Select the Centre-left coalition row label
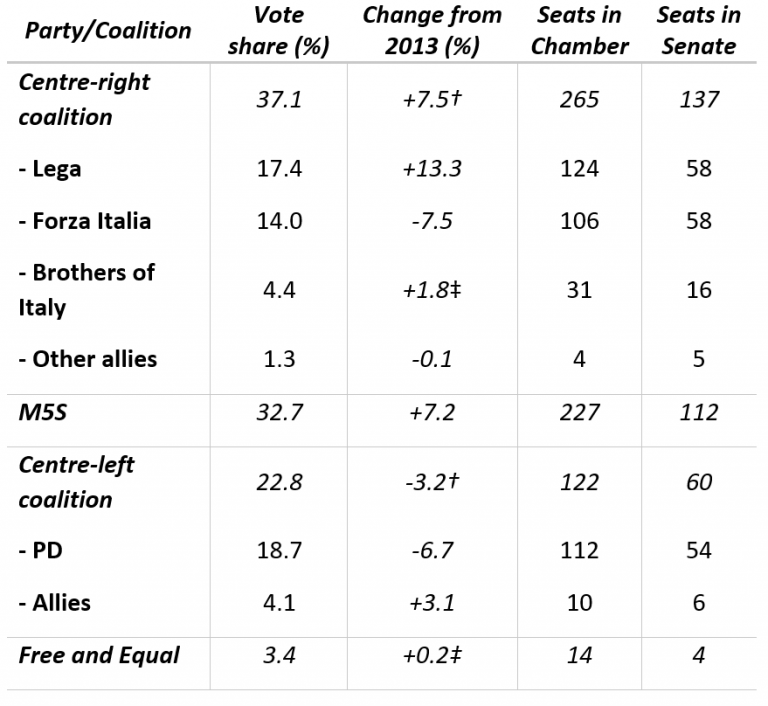 coord(76,481)
